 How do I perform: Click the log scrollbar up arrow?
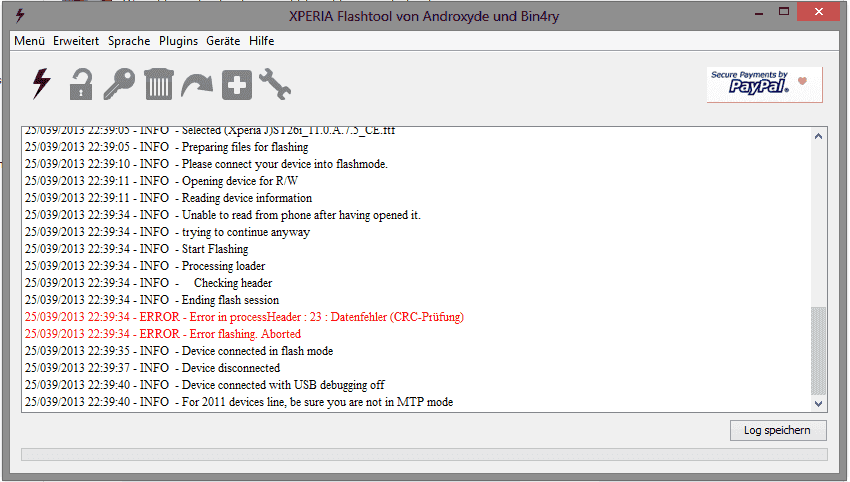tap(819, 136)
